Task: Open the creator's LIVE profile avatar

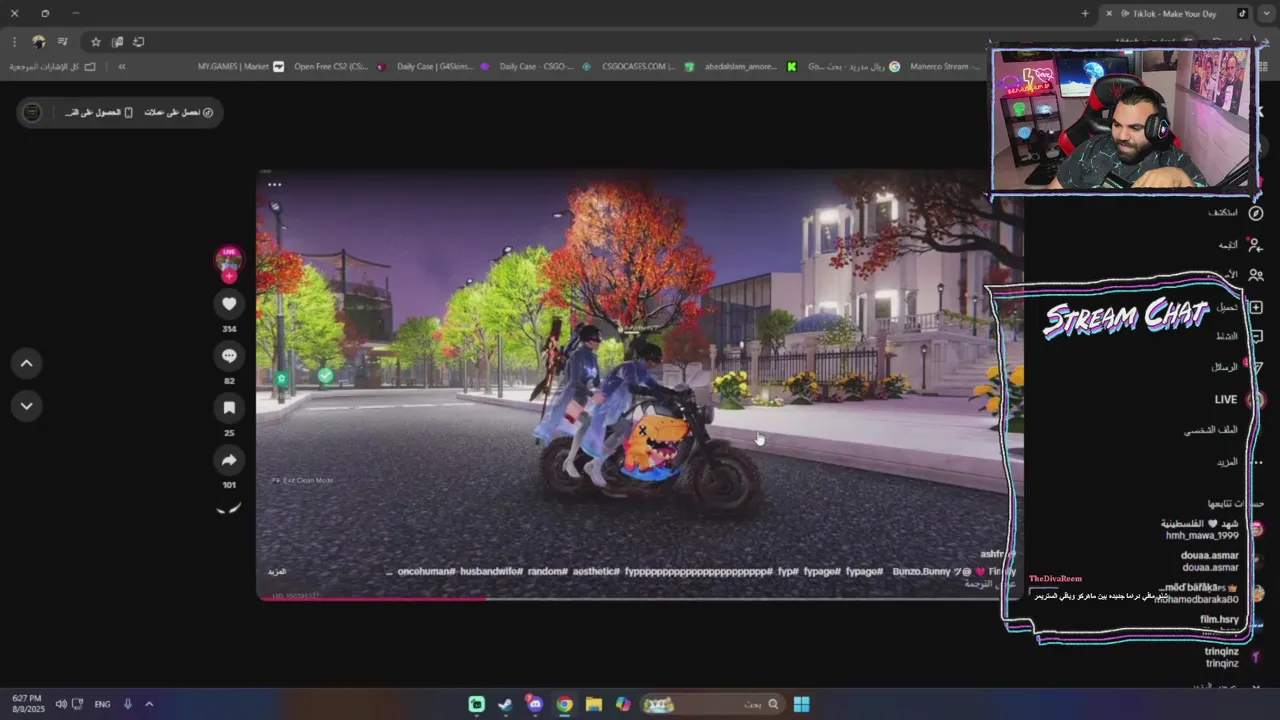Action: point(229,260)
